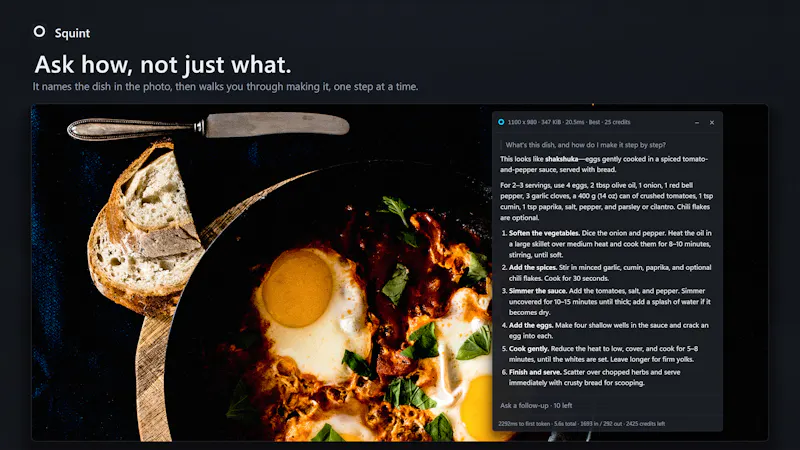Click the subtitle 'It names the dish in the photo'

point(226,87)
